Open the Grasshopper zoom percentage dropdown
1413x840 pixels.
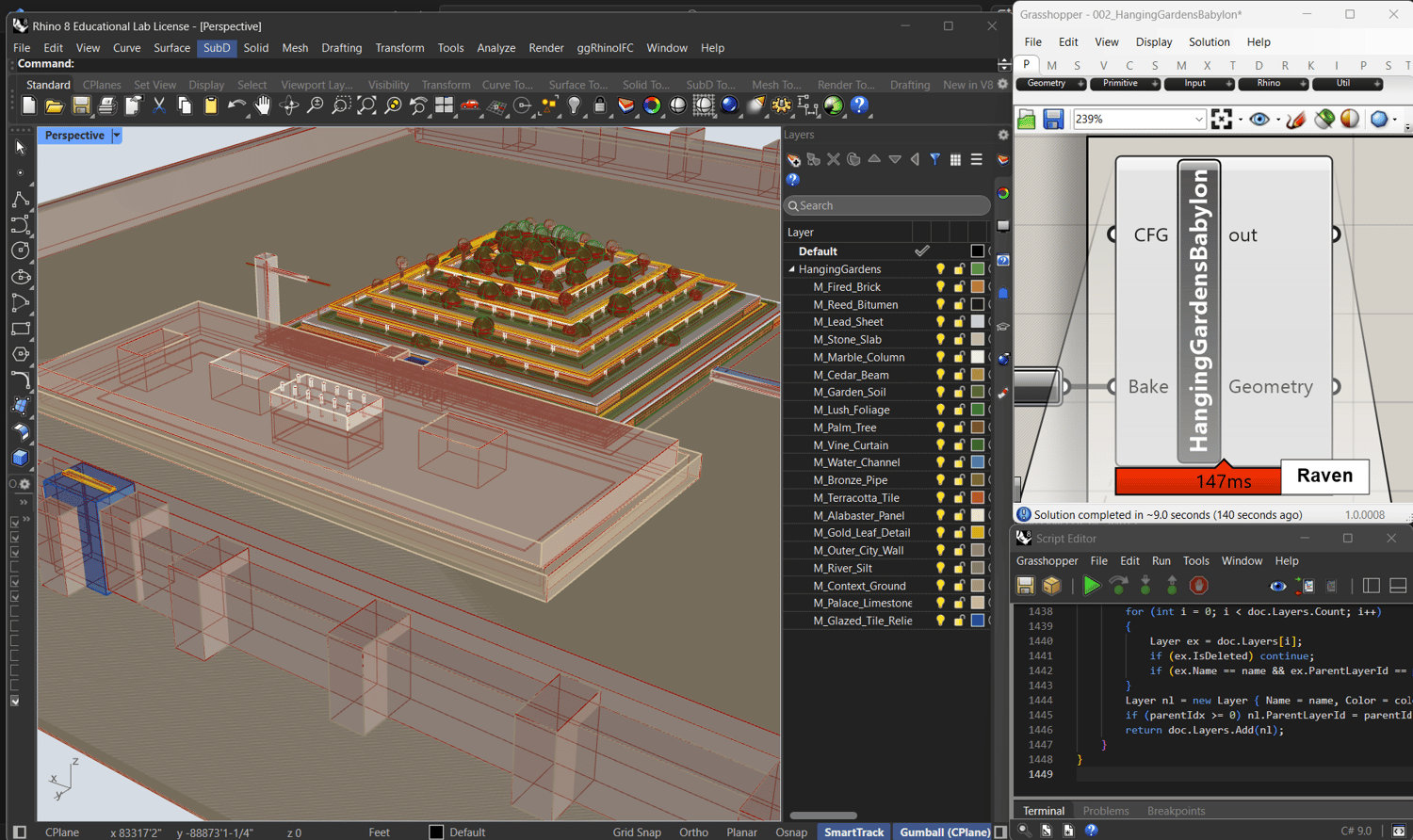tap(1198, 120)
